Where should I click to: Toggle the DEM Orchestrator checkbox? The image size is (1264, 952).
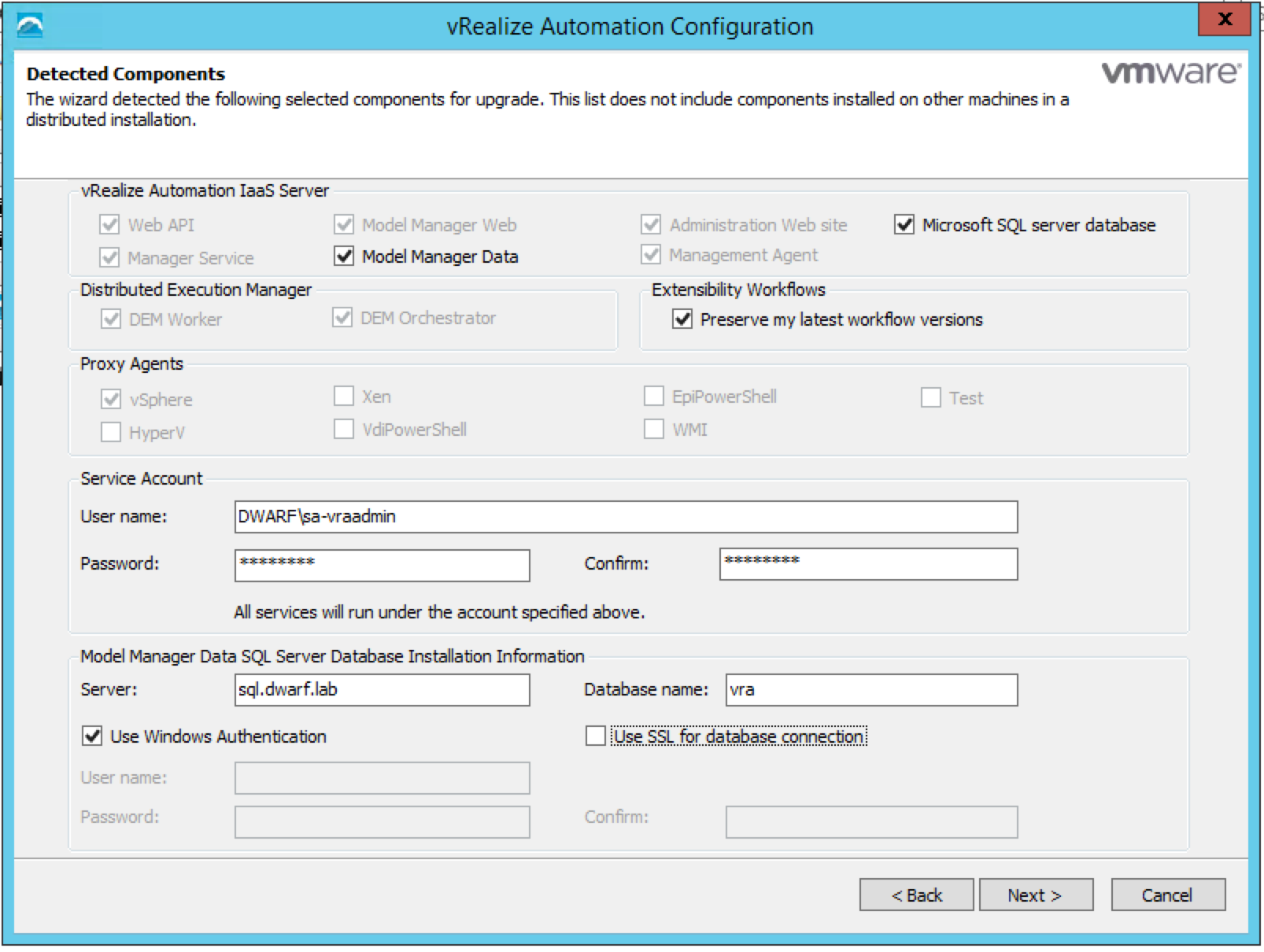coord(342,318)
